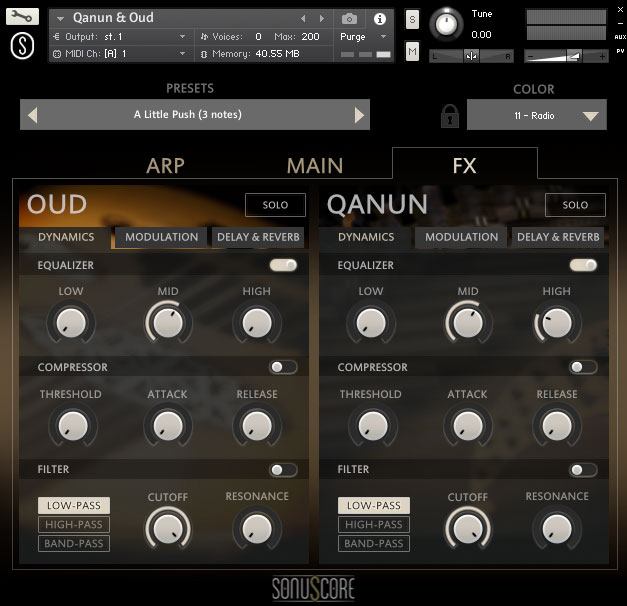The width and height of the screenshot is (627, 606).
Task: Solo the instrument with the S button
Action: [412, 19]
